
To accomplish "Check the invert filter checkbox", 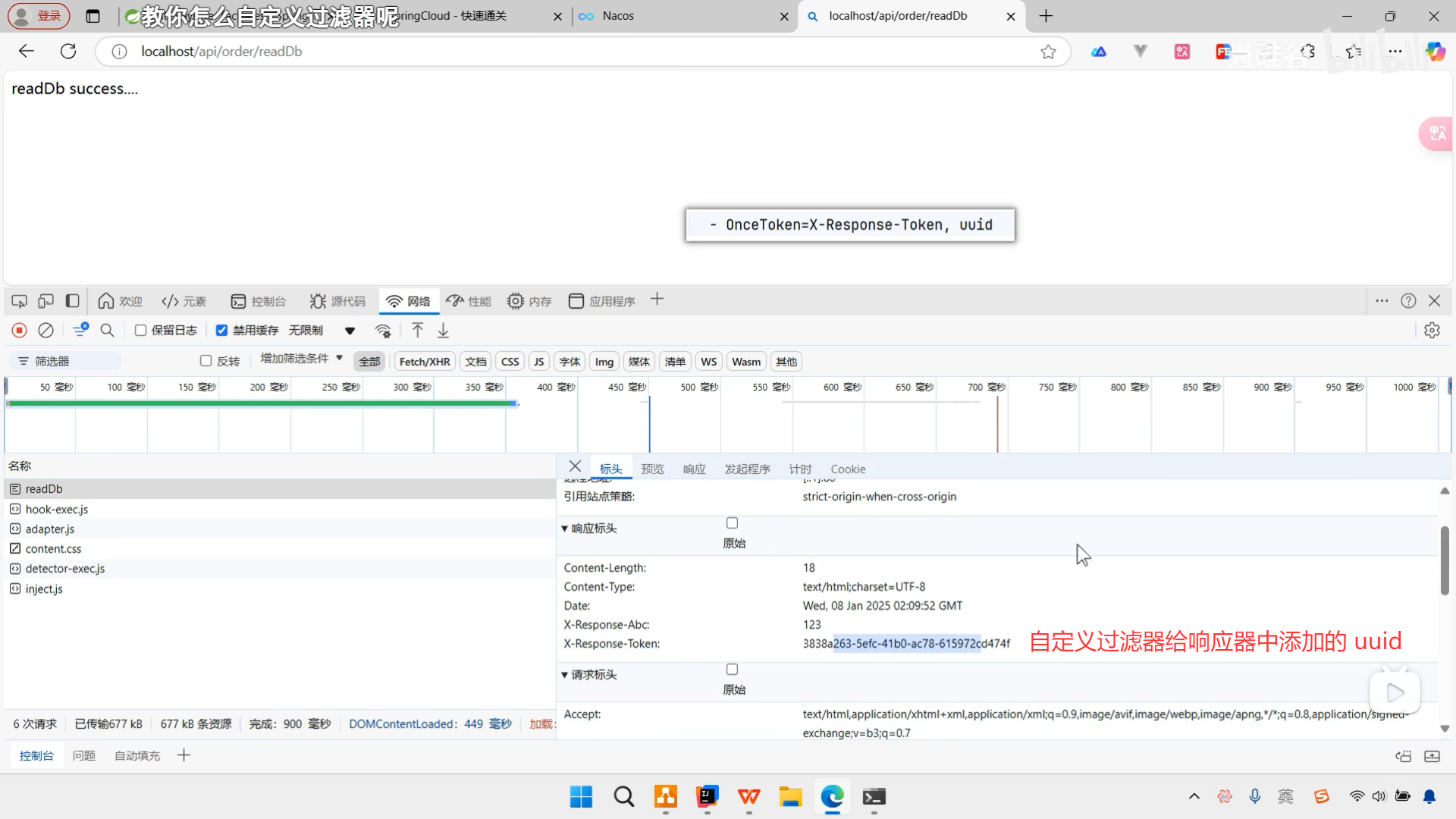I will coord(206,361).
